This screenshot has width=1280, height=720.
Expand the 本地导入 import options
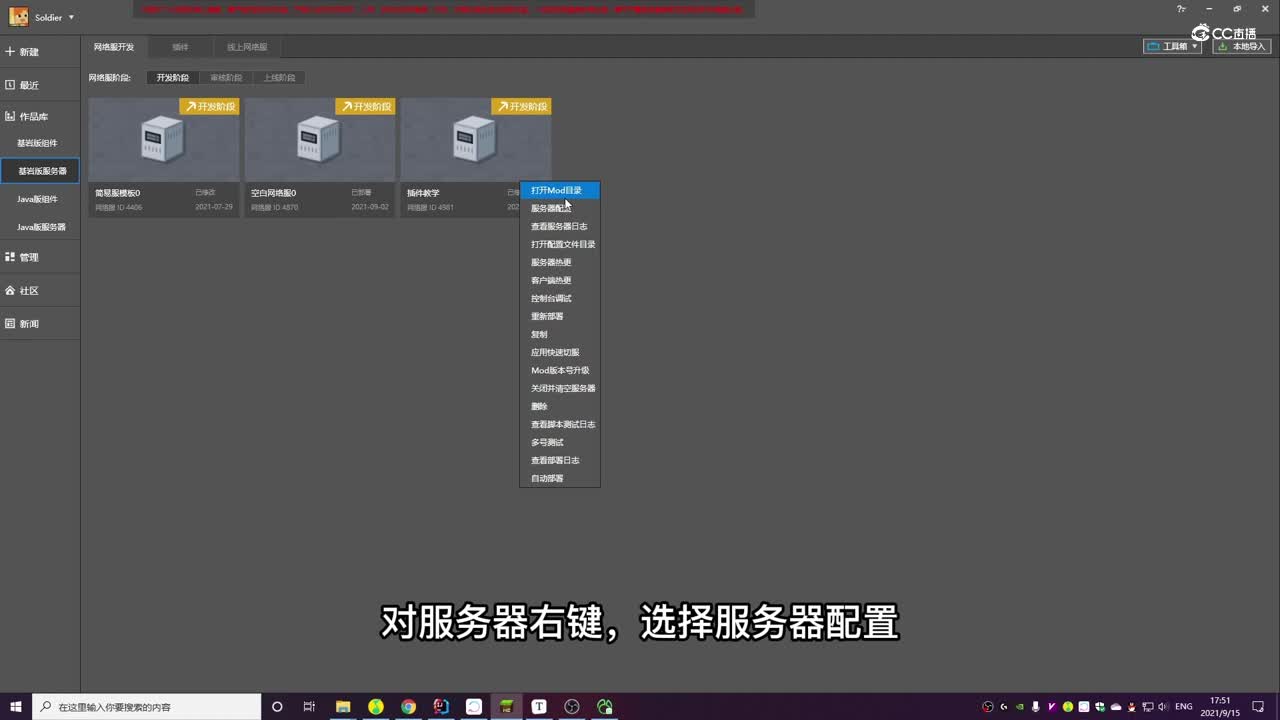click(1244, 46)
